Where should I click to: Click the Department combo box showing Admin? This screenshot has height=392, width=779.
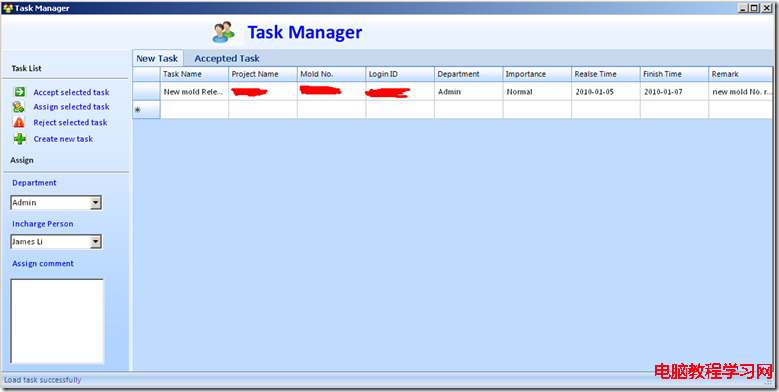pyautogui.click(x=56, y=203)
